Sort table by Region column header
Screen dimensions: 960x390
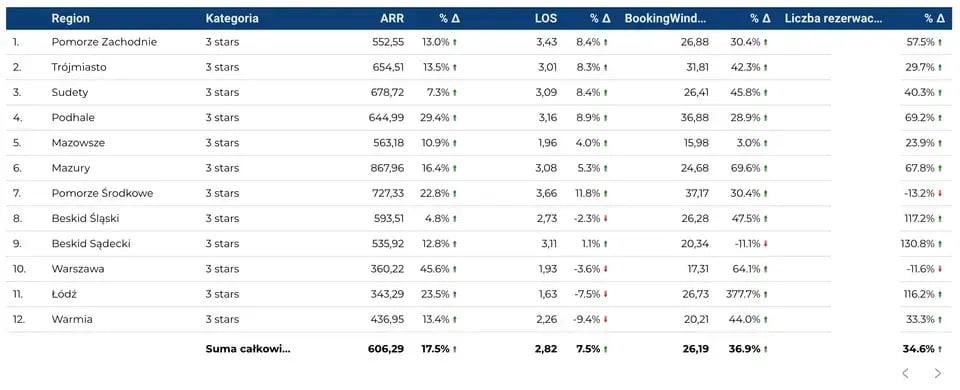click(x=70, y=18)
